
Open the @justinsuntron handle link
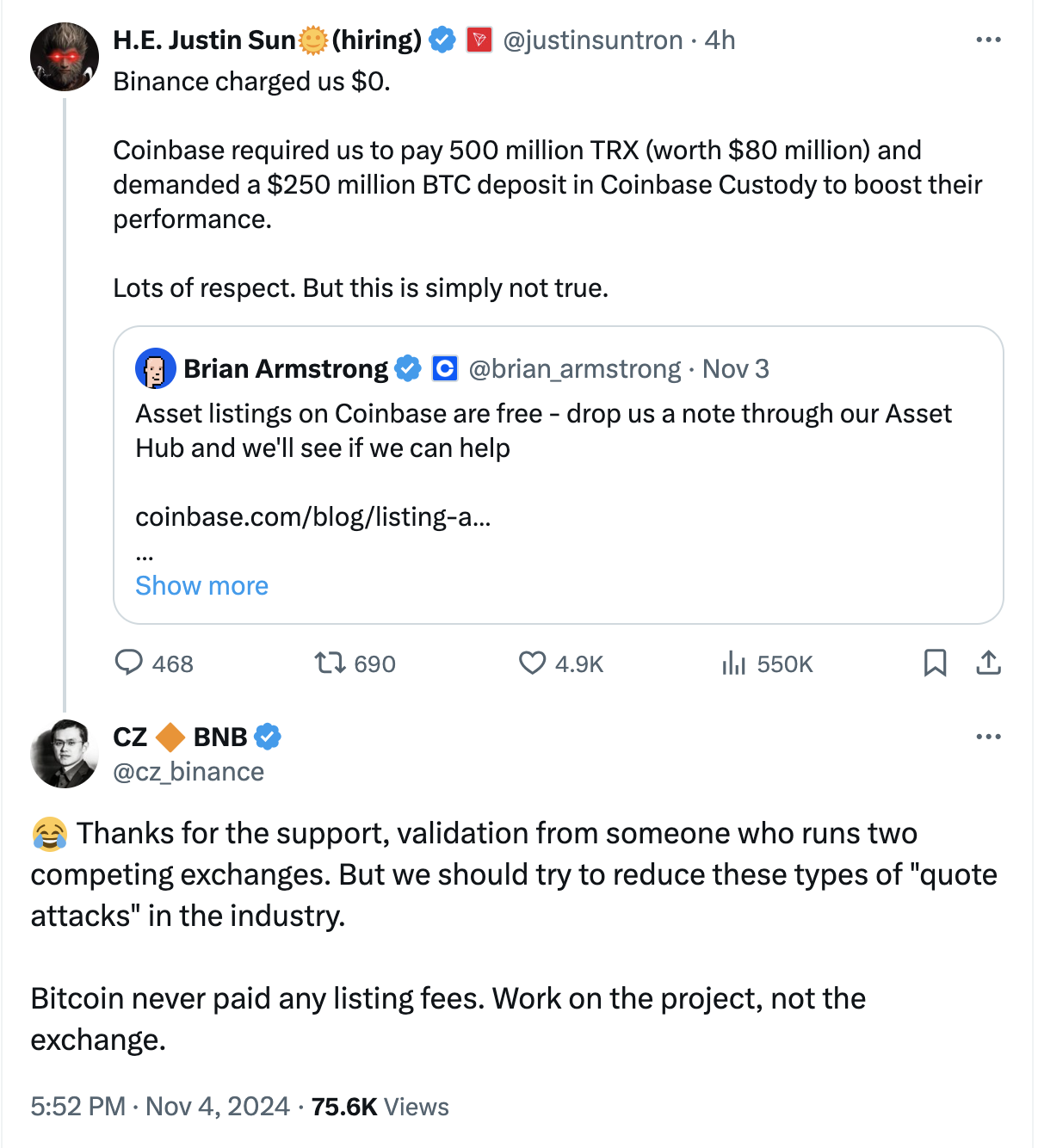point(592,40)
